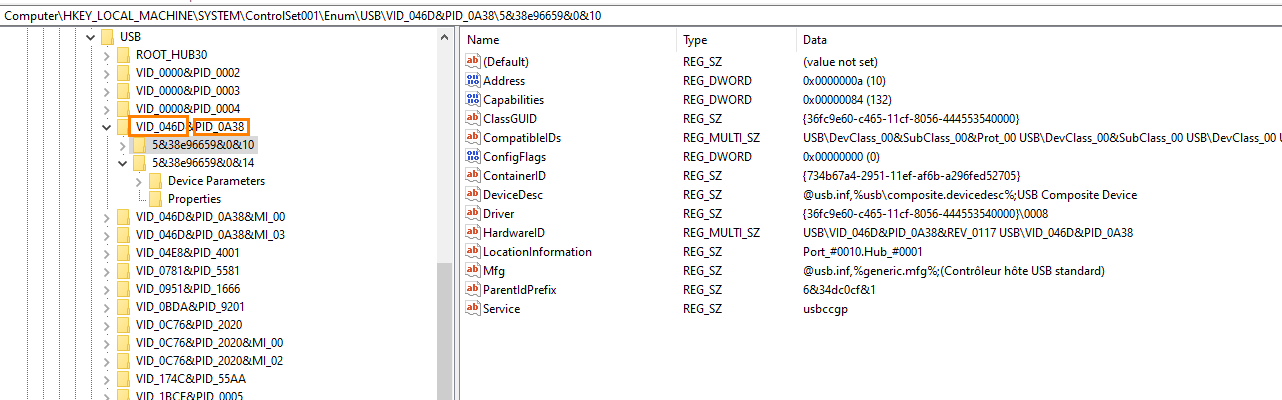1282x400 pixels.
Task: Click the ContainerID GUID data cell
Action: click(911, 176)
